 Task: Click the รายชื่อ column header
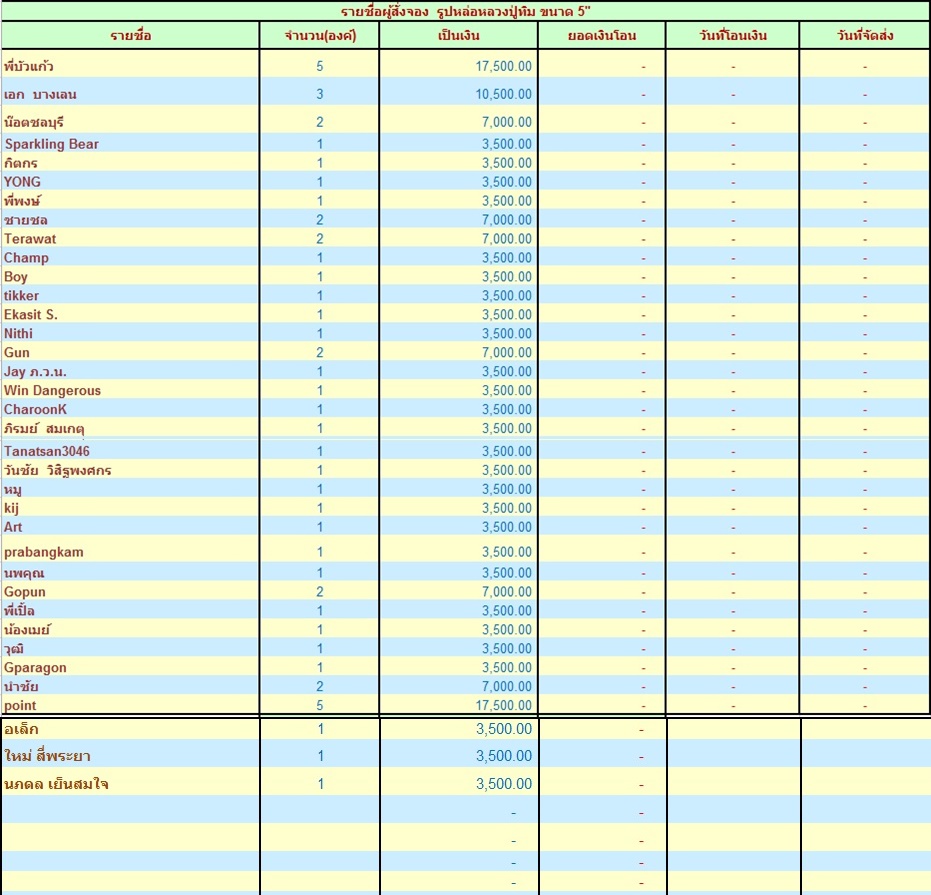(130, 36)
